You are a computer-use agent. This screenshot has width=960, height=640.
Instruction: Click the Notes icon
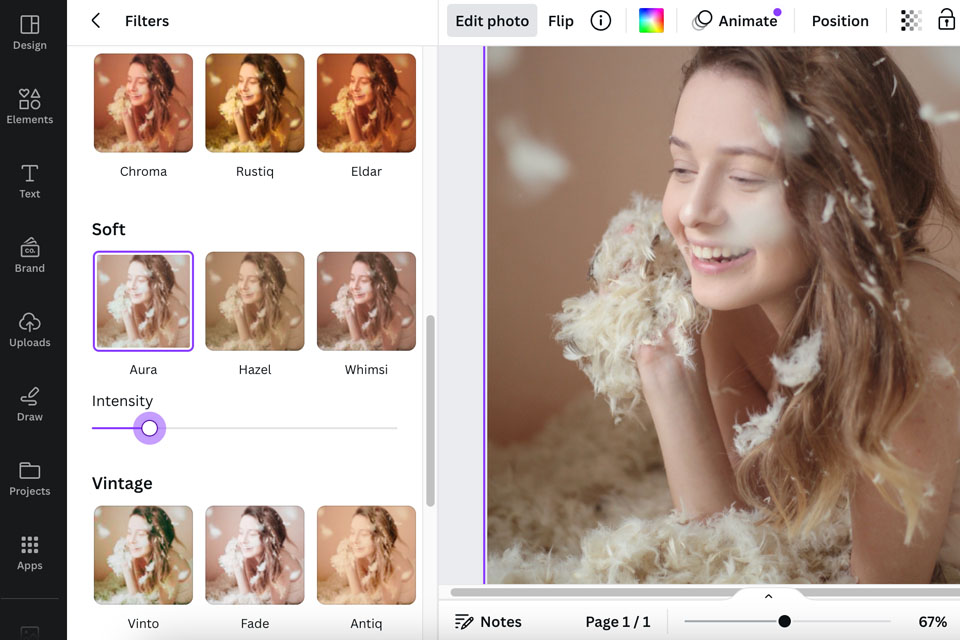click(x=463, y=622)
